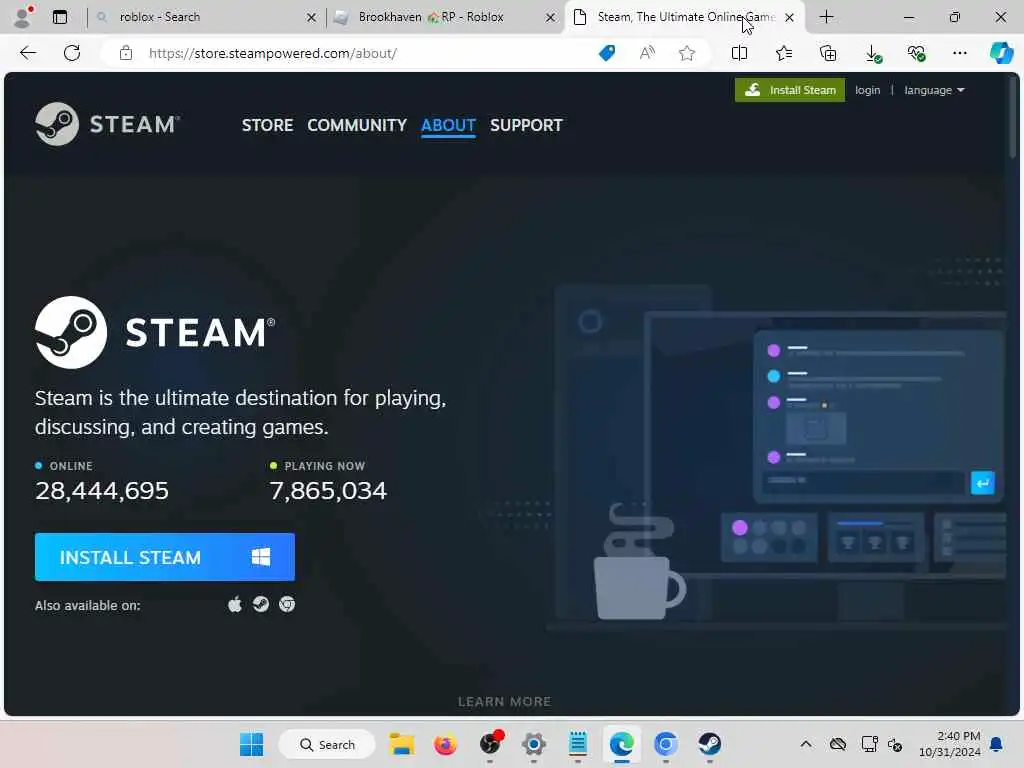Click the blue INSTALL STEAM button
Image resolution: width=1024 pixels, height=768 pixels.
point(165,557)
